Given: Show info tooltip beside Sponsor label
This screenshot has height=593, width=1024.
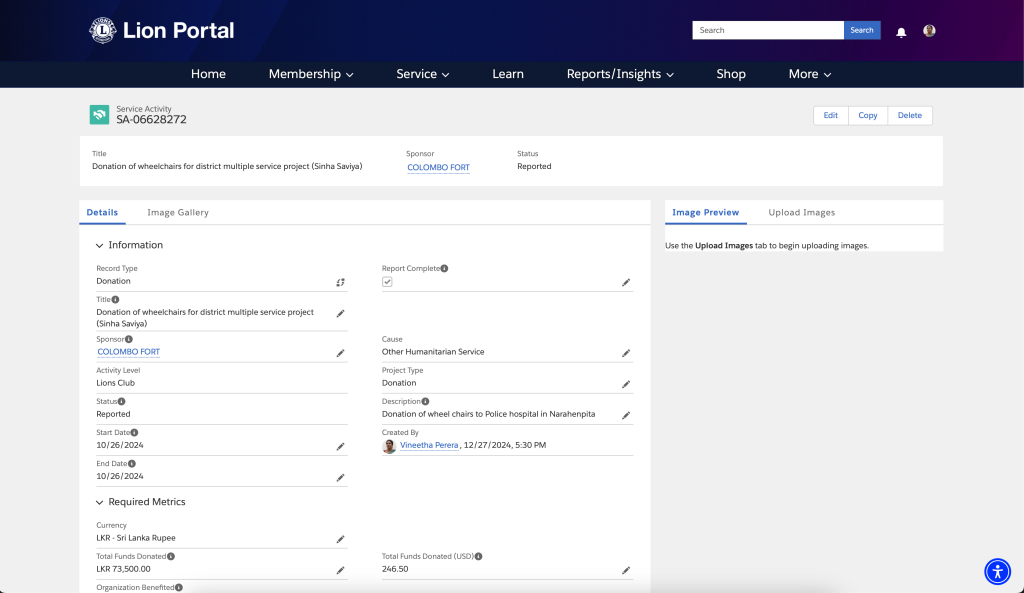Looking at the screenshot, I should 129,340.
